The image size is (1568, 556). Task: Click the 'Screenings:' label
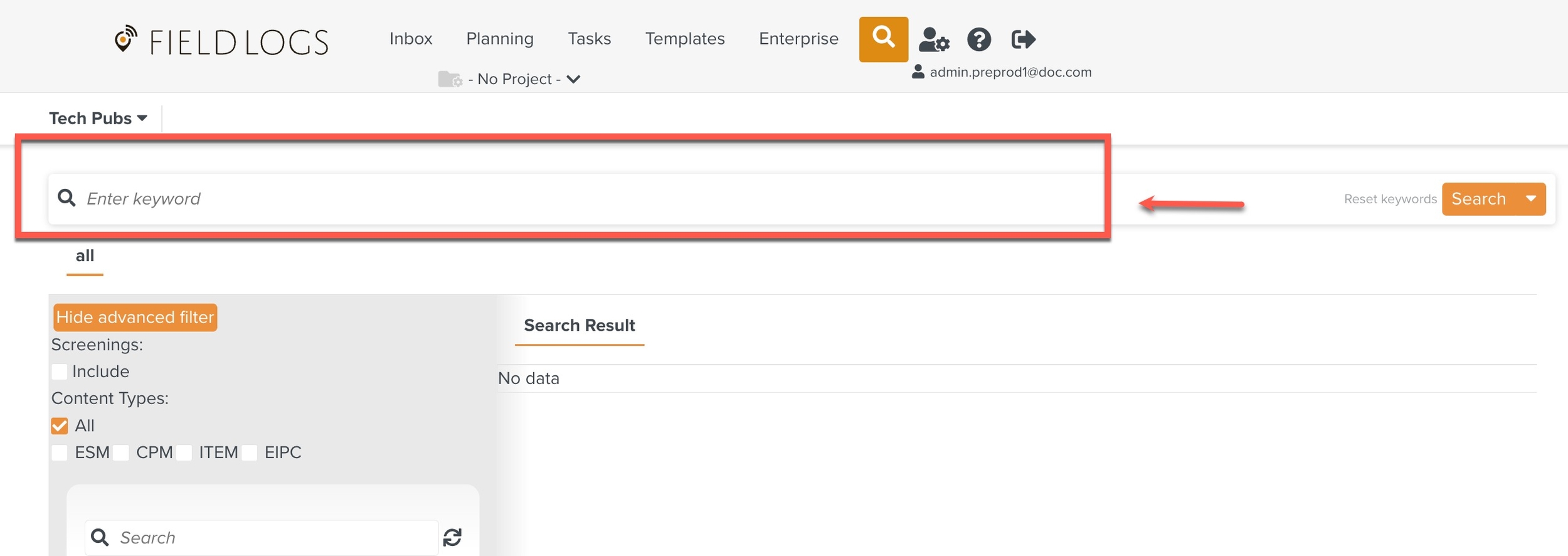click(x=97, y=345)
